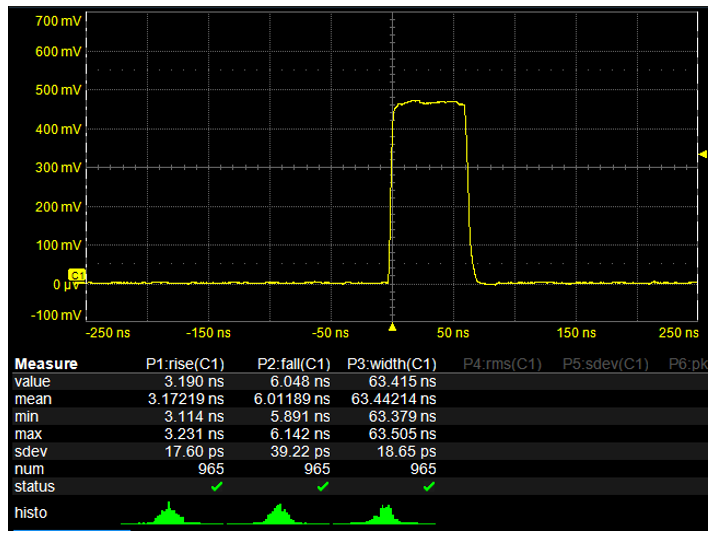
Task: Select the C1 channel descriptor label
Action: [x=77, y=275]
